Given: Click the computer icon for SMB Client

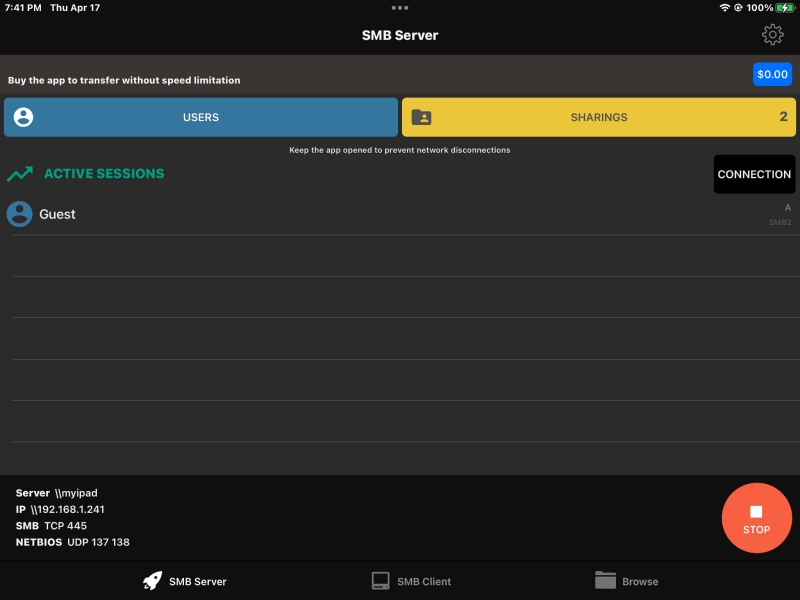Looking at the screenshot, I should 381,581.
